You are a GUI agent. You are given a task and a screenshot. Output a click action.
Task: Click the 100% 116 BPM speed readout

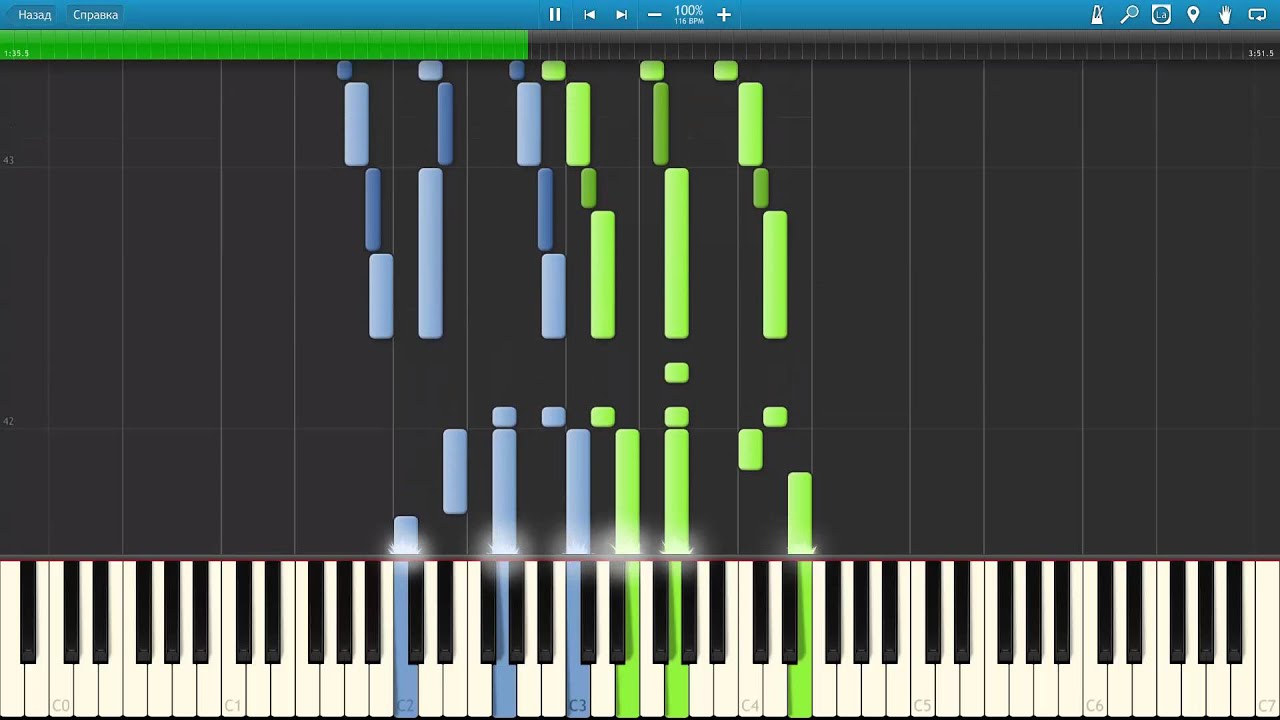click(x=689, y=14)
